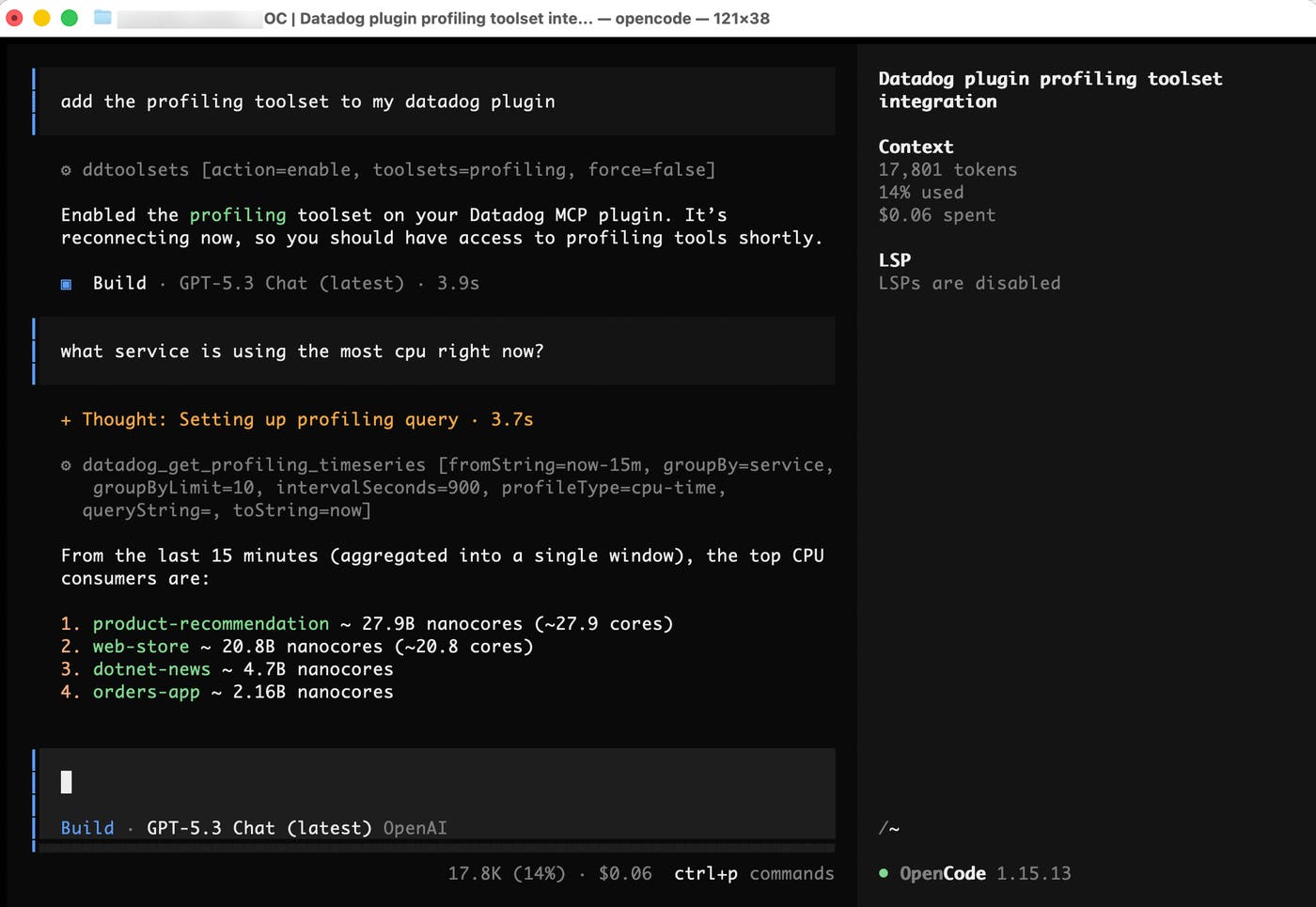Viewport: 1316px width, 907px height.
Task: Click the blue square icon before Build
Action: [66, 284]
